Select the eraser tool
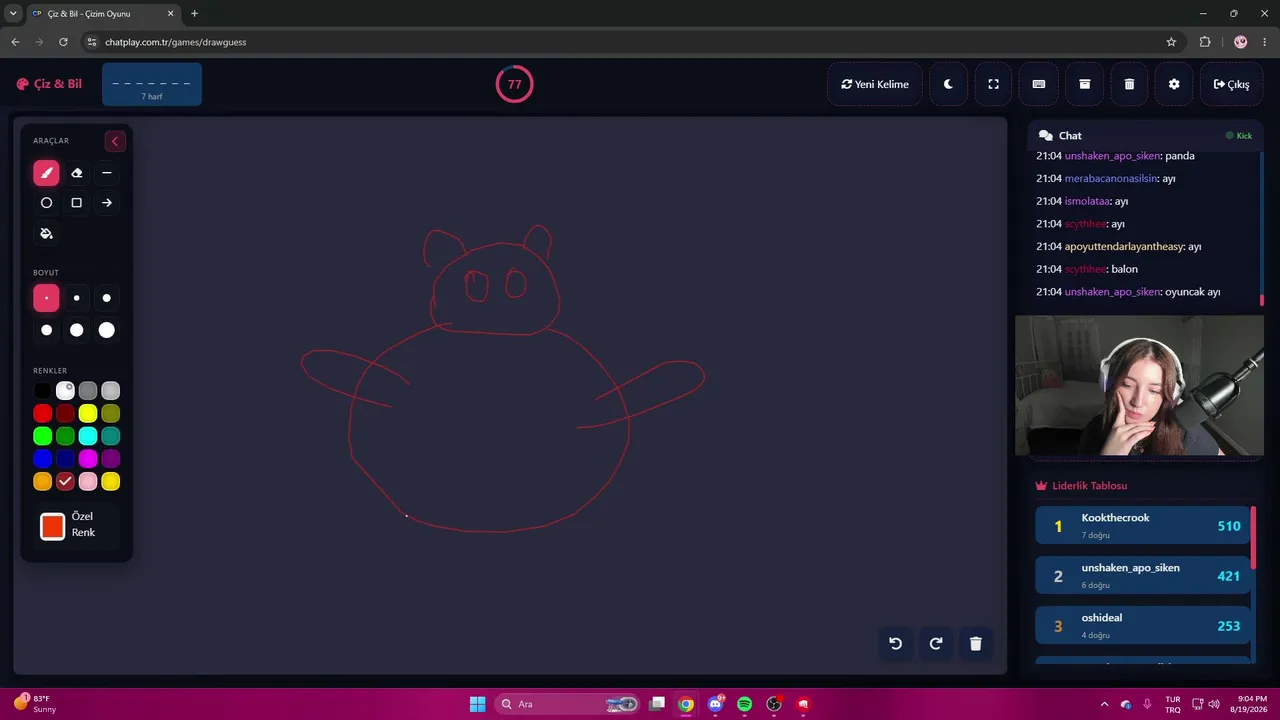The width and height of the screenshot is (1280, 720). coord(77,173)
